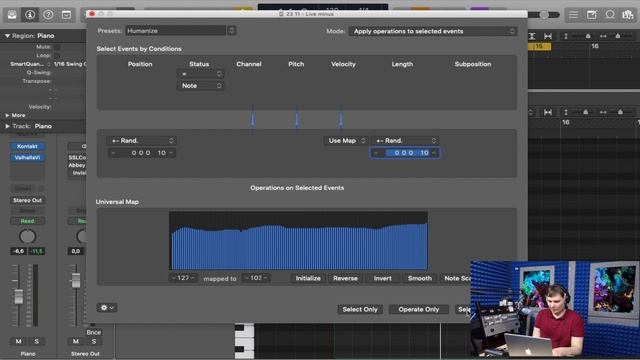Click the Bnce button on Stereo Out

click(93, 332)
